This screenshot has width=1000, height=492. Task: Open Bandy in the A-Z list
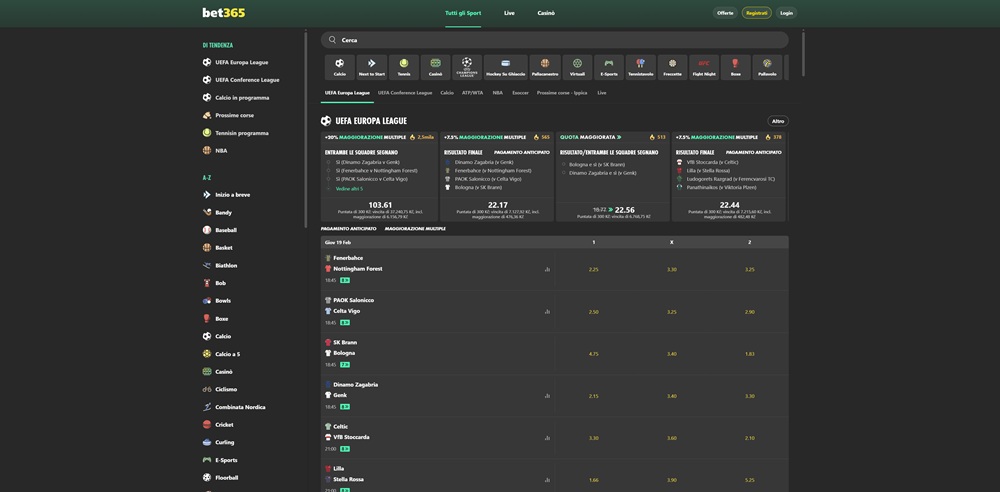[223, 212]
